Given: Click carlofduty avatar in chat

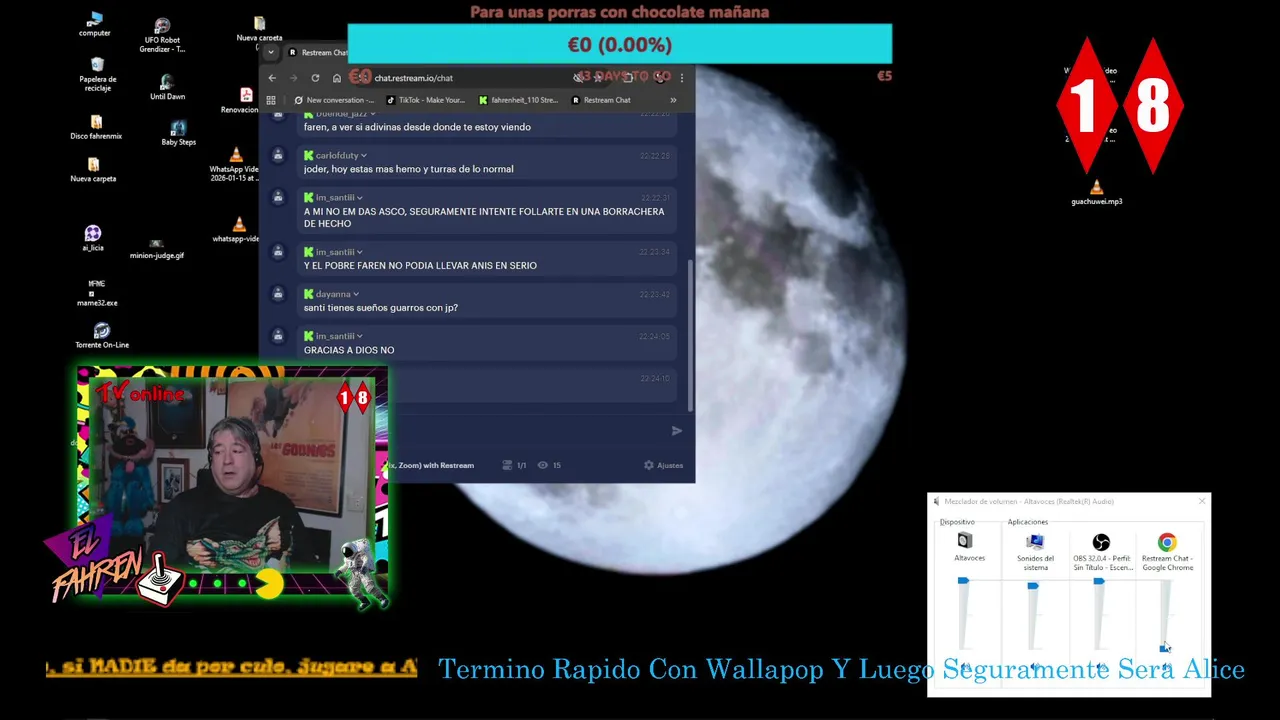Looking at the screenshot, I should (278, 156).
